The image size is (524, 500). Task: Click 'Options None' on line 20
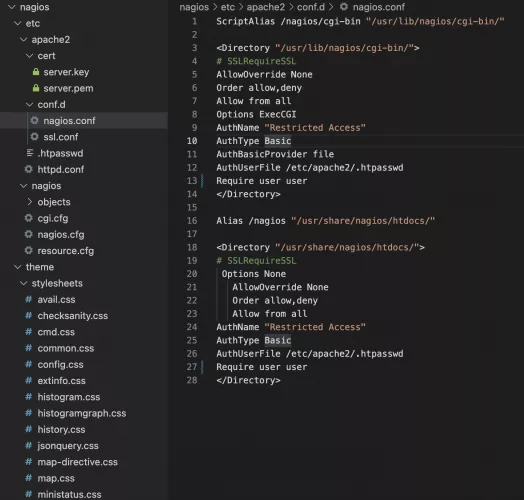coord(254,274)
